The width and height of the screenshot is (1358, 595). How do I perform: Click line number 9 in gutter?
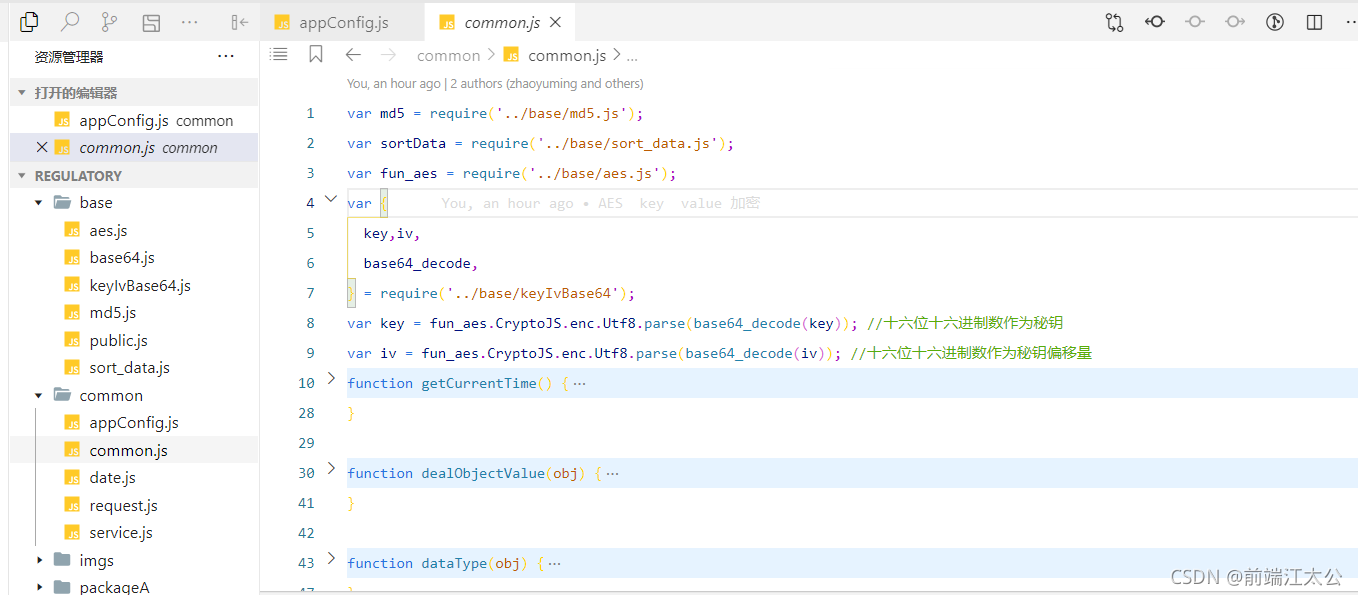tap(310, 353)
